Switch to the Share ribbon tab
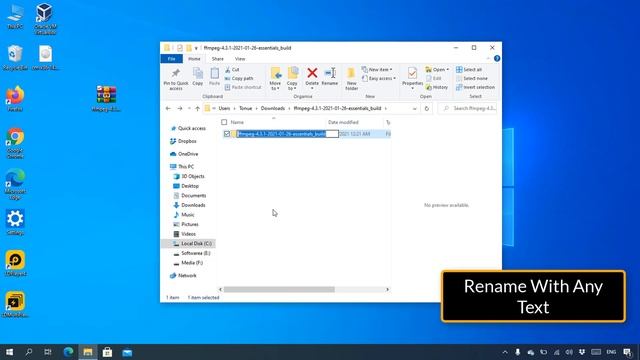This screenshot has width=640, height=360. pos(218,59)
